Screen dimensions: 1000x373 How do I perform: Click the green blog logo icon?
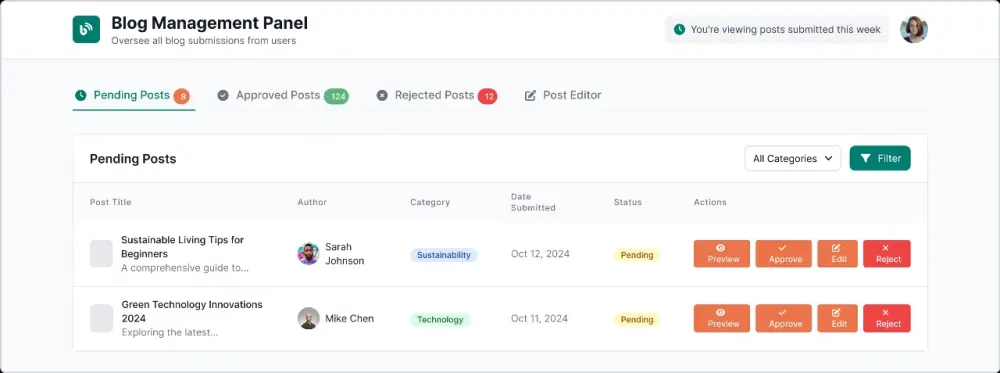click(x=86, y=29)
